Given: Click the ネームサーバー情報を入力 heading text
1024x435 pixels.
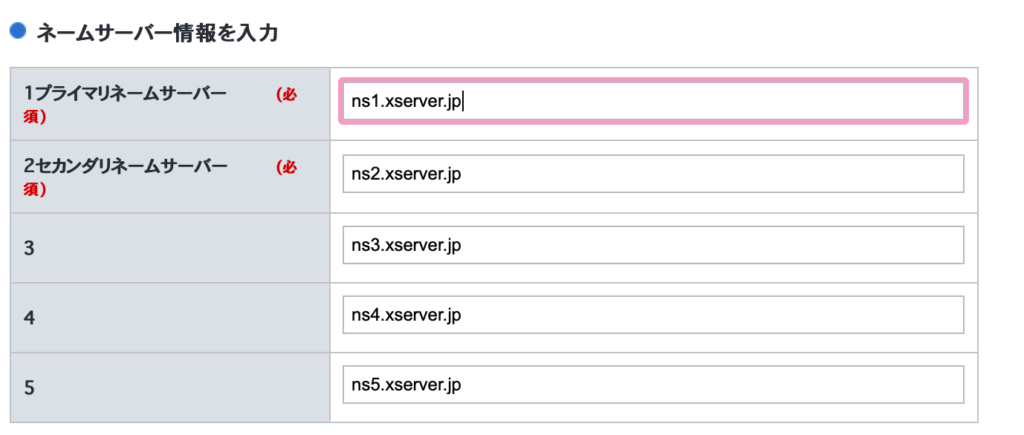Looking at the screenshot, I should pos(157,33).
